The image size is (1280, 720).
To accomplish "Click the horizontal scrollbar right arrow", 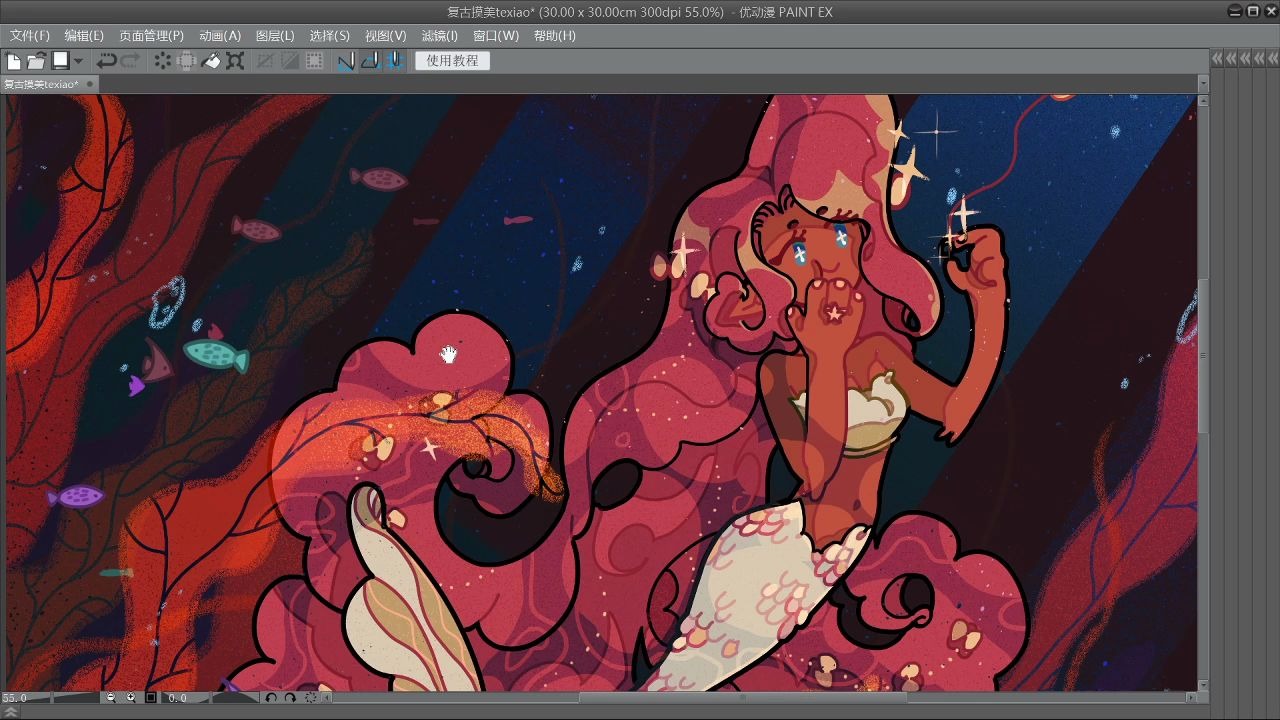I will (x=1191, y=698).
